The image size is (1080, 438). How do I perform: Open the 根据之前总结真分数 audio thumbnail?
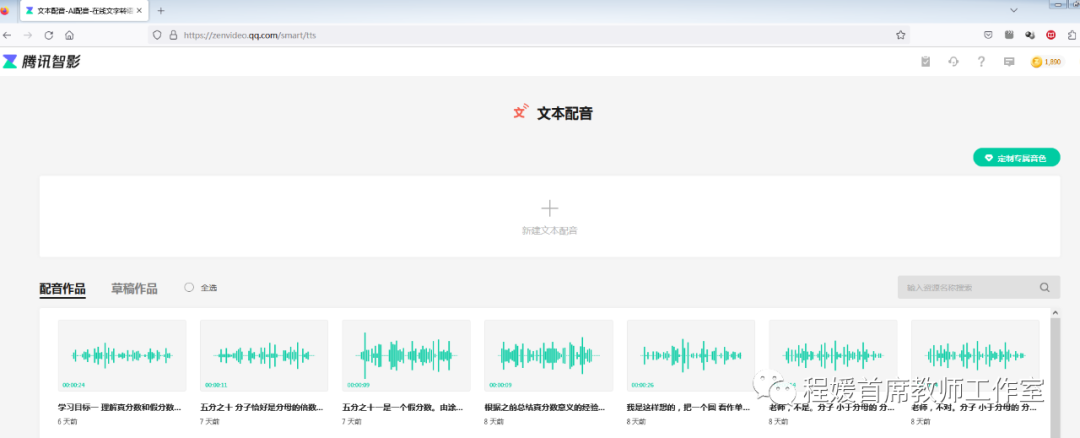pyautogui.click(x=548, y=355)
